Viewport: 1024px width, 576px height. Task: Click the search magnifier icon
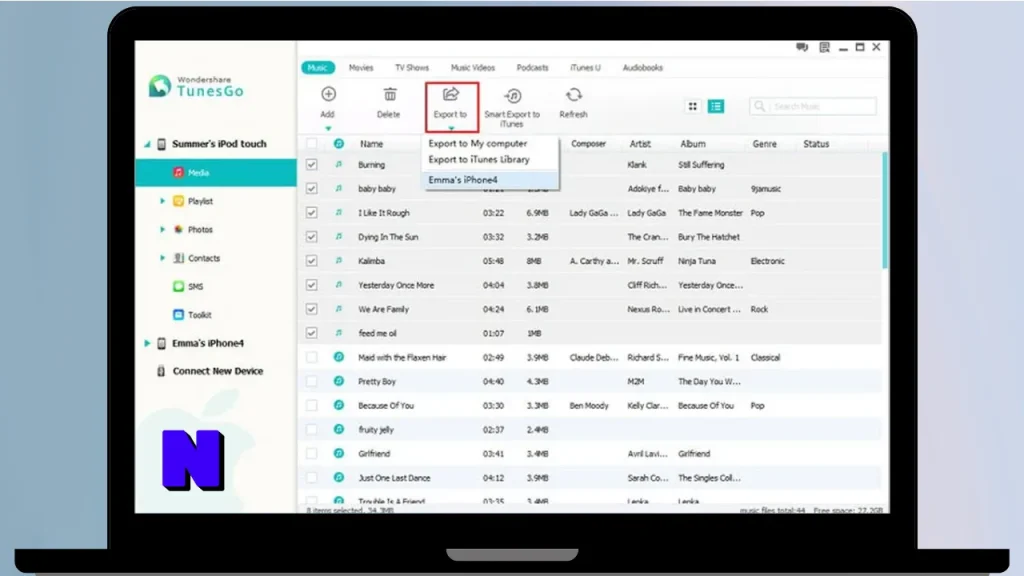759,106
